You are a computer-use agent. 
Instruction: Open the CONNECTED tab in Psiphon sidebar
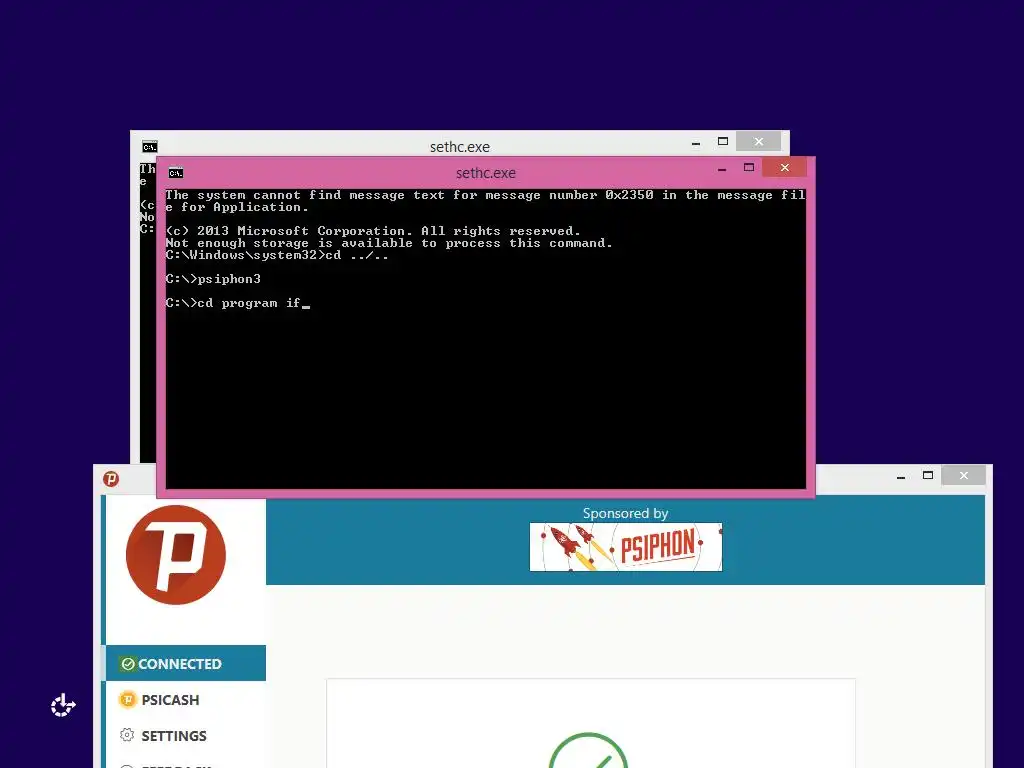click(186, 664)
